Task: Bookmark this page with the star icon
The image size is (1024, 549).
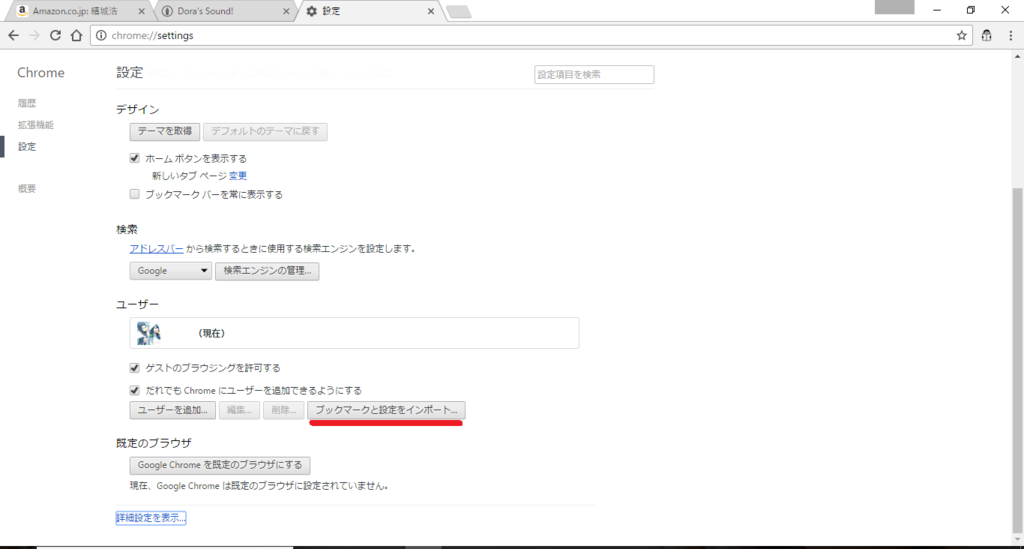Action: (x=961, y=36)
